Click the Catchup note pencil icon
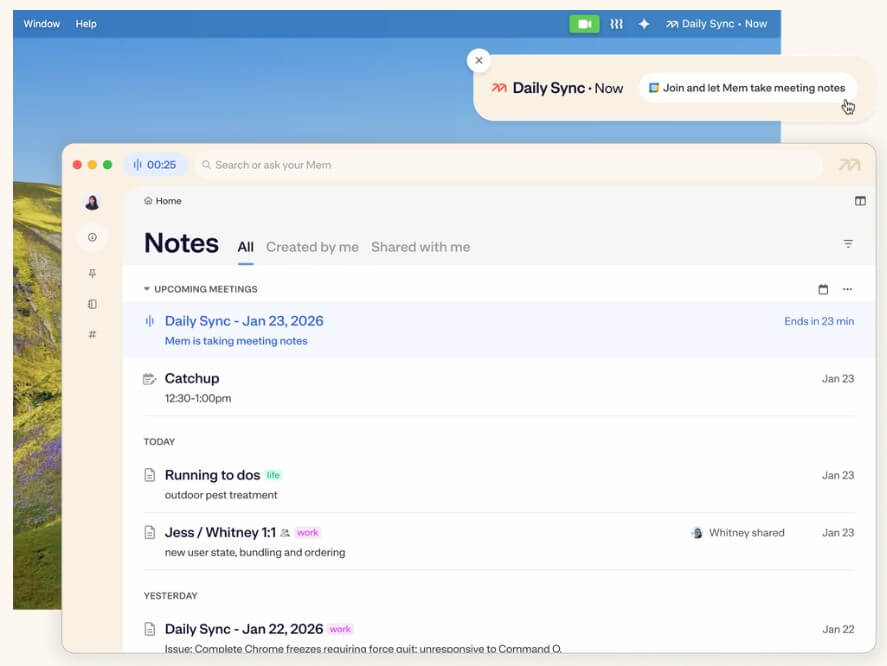This screenshot has width=887, height=666. (149, 379)
